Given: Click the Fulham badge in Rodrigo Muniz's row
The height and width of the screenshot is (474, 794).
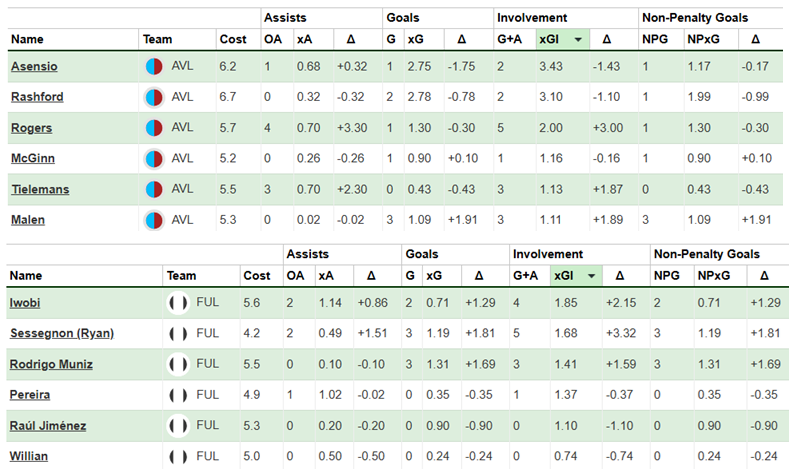Looking at the screenshot, I should tap(178, 364).
